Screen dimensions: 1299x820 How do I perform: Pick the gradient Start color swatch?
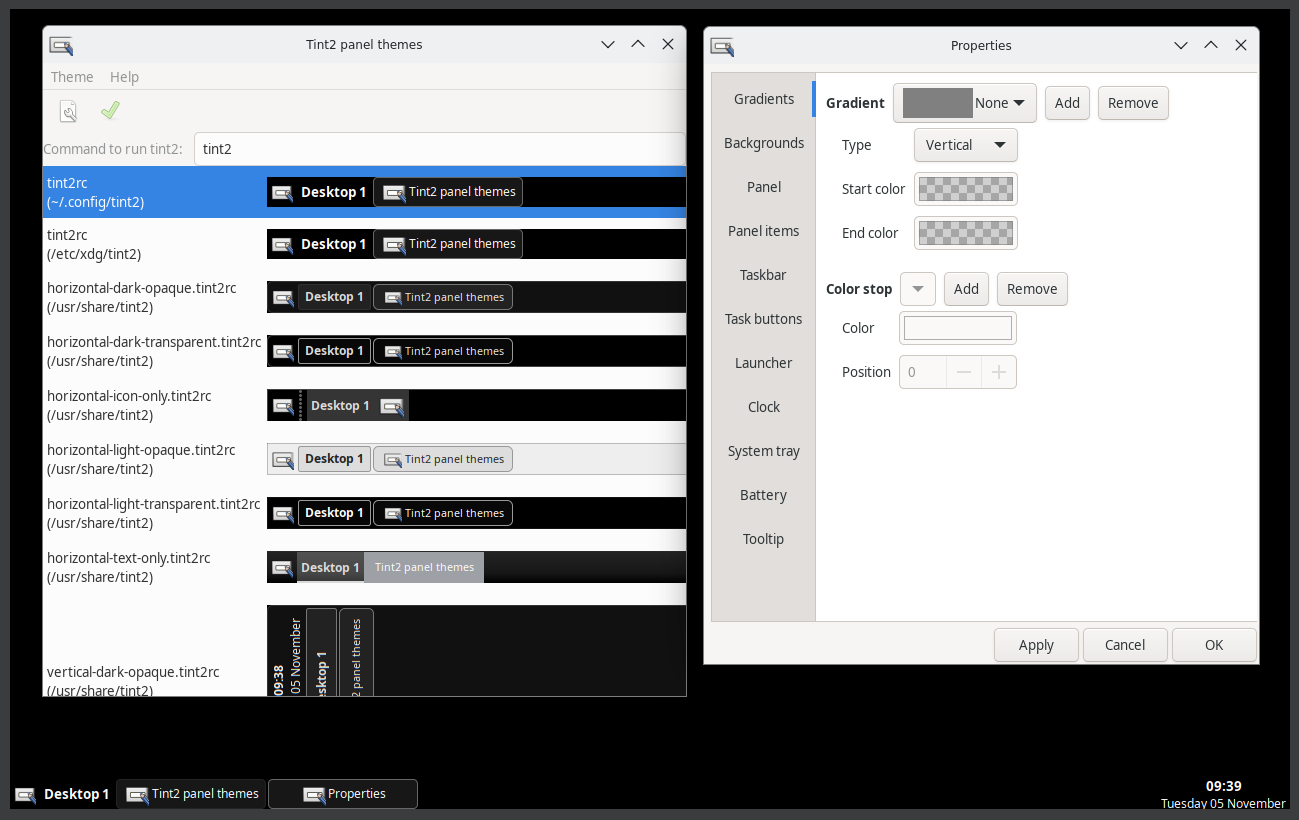[x=965, y=189]
